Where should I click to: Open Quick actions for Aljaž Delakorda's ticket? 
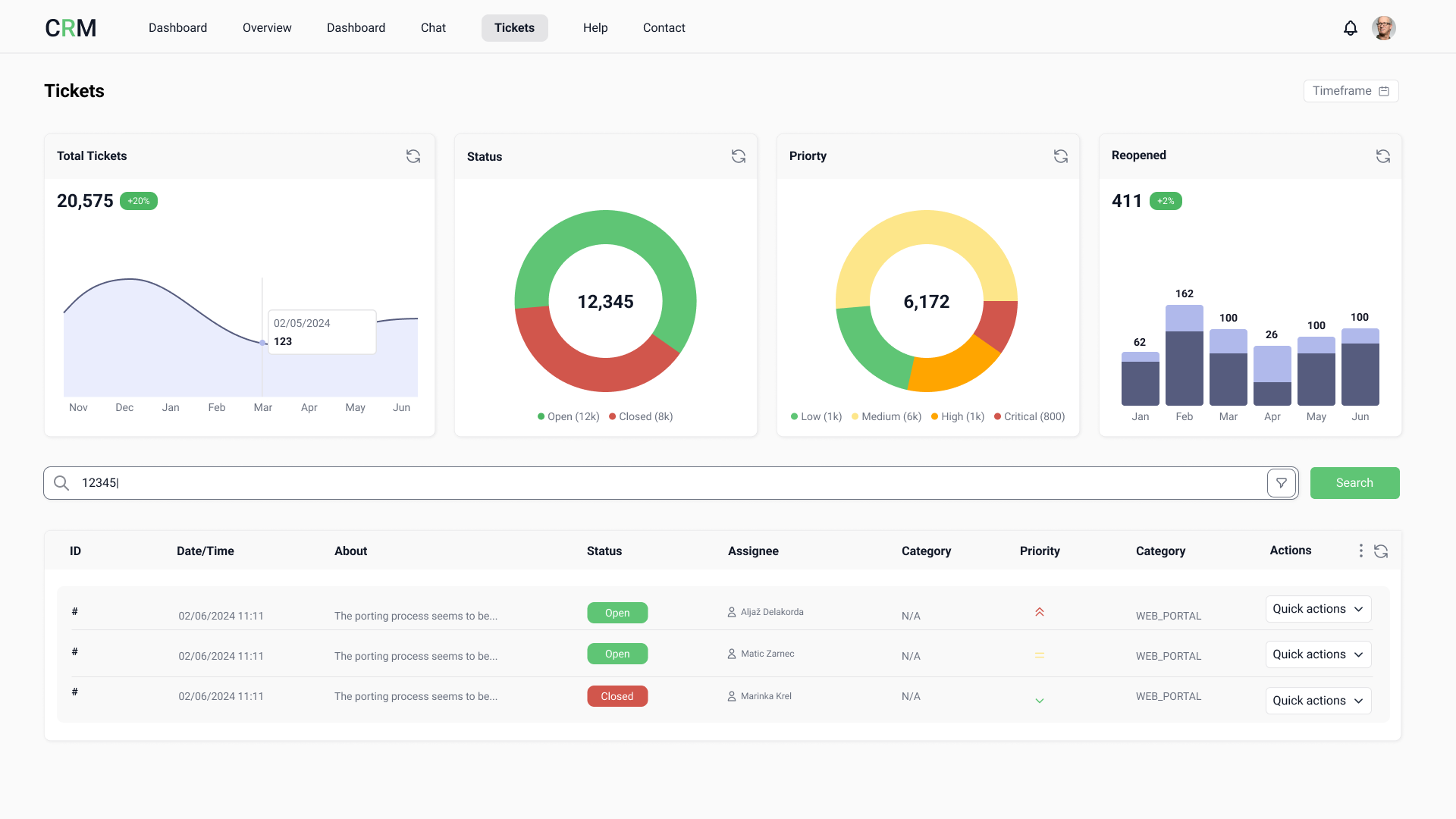click(1317, 609)
